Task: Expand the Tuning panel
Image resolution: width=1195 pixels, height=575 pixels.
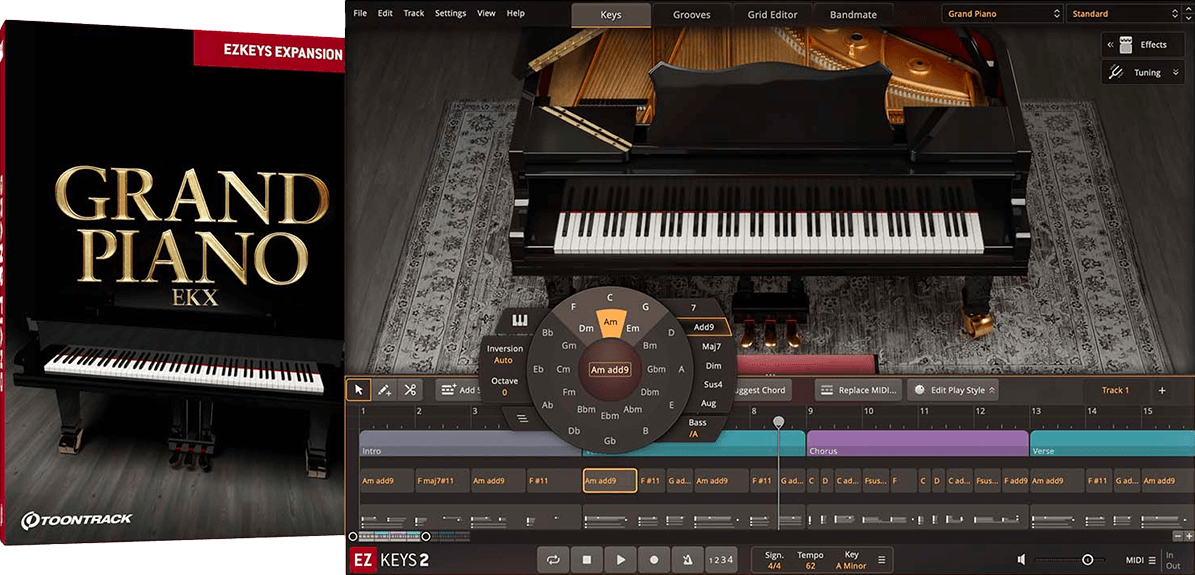Action: pyautogui.click(x=1176, y=72)
